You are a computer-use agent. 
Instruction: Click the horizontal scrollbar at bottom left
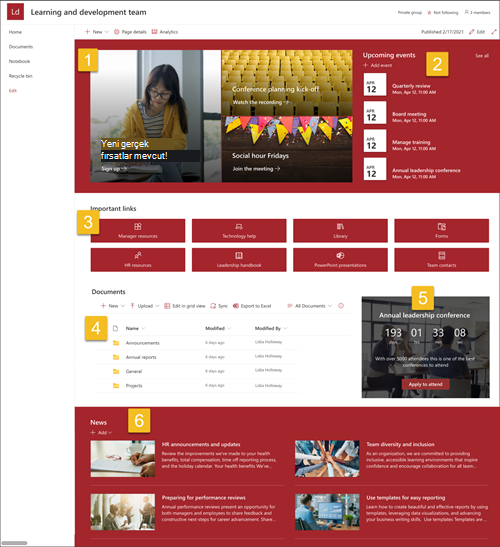pyautogui.click(x=14, y=543)
